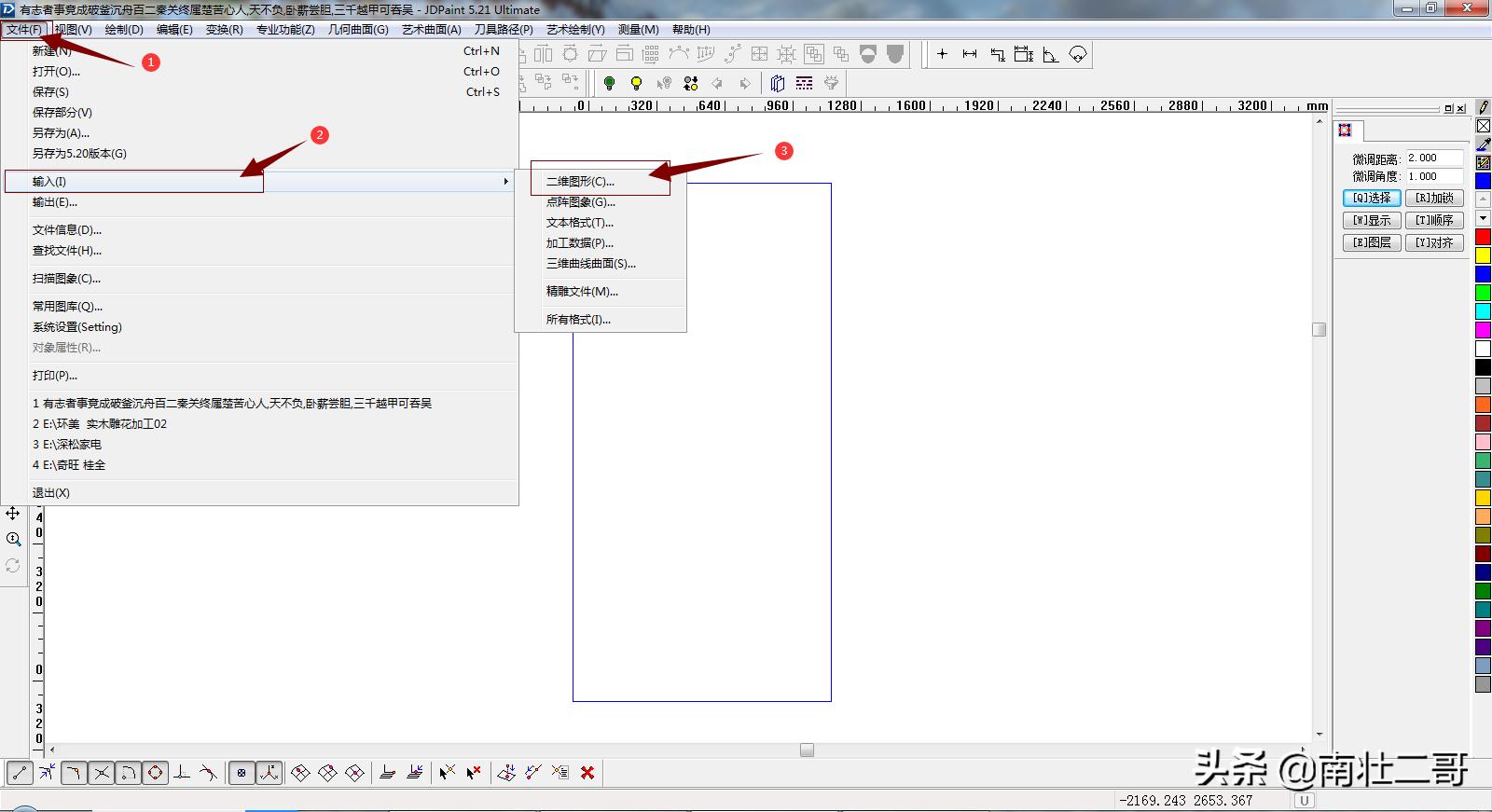Select the pan move tool above the magnifier
This screenshot has height=812, width=1492.
(13, 514)
